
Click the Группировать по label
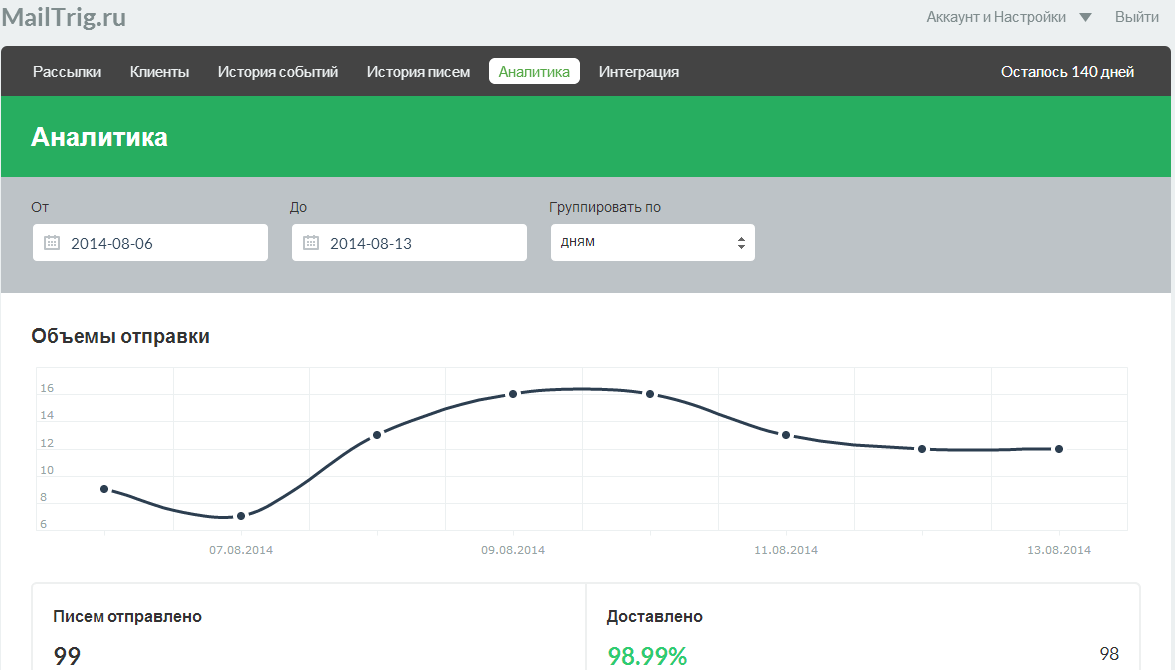[x=605, y=207]
